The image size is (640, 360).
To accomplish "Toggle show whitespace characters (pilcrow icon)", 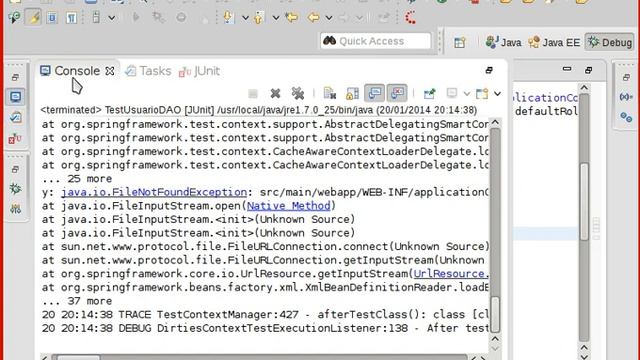I will (x=71, y=18).
